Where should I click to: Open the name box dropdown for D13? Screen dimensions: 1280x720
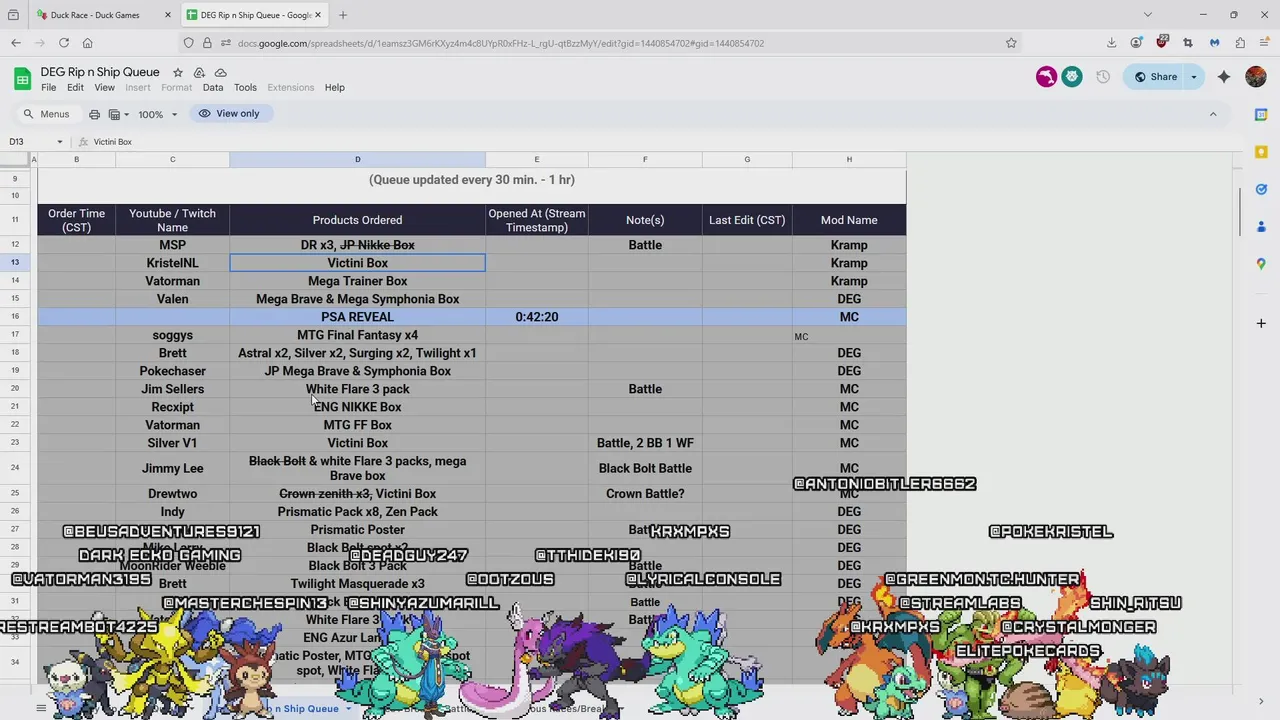[59, 142]
